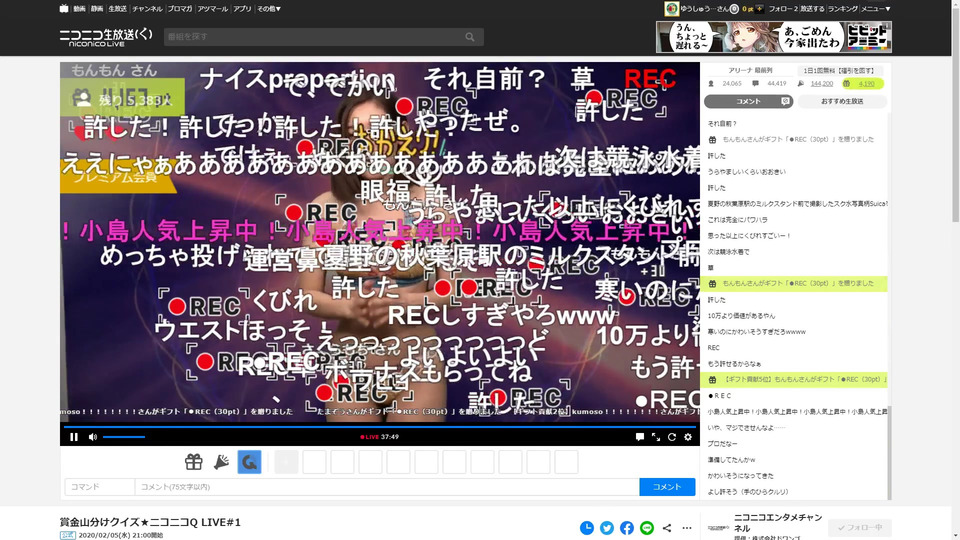Click 放送する in header
The width and height of the screenshot is (960, 540).
tap(812, 9)
